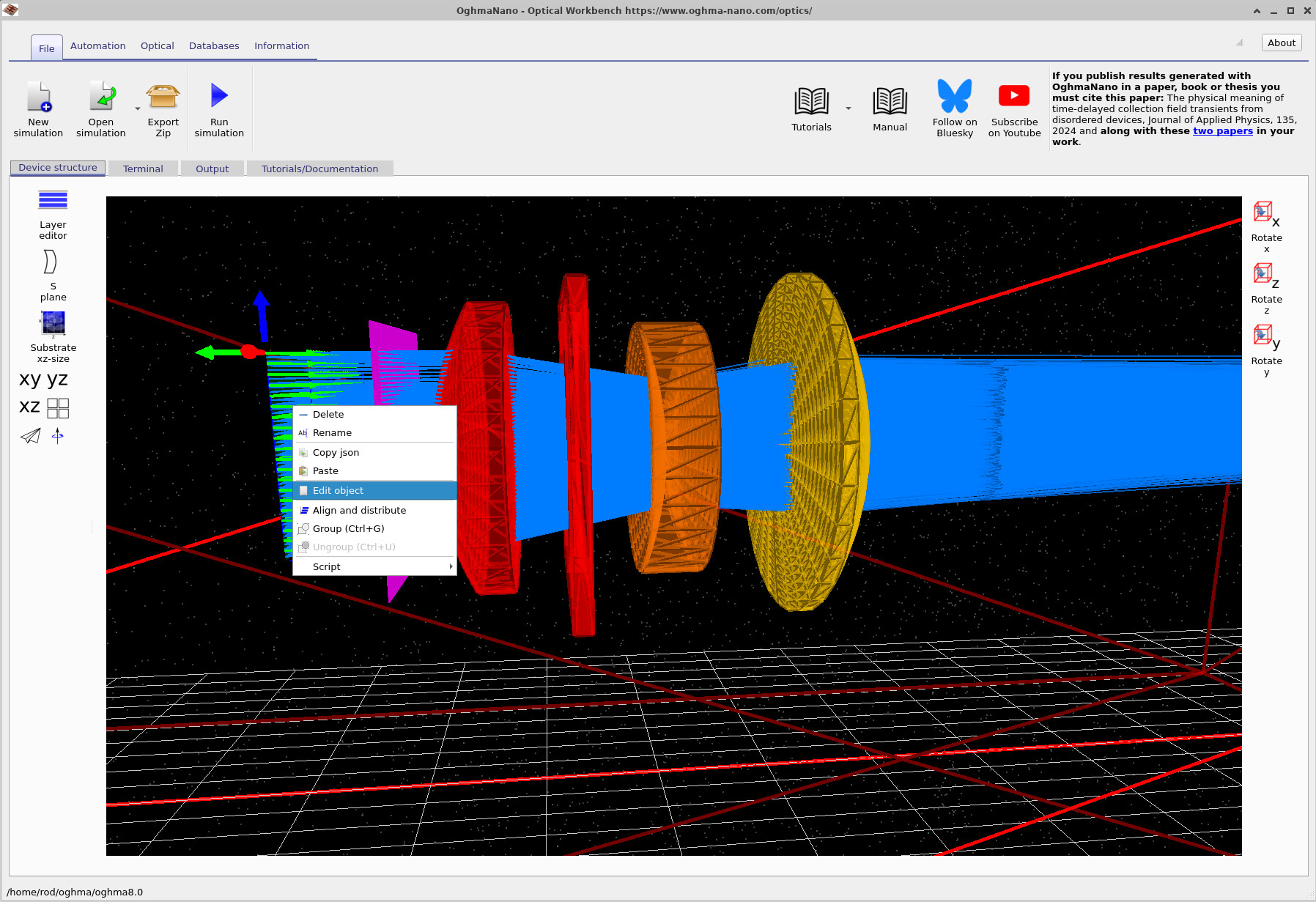1316x902 pixels.
Task: Open the Tutorials dropdown arrow
Action: coord(848,110)
